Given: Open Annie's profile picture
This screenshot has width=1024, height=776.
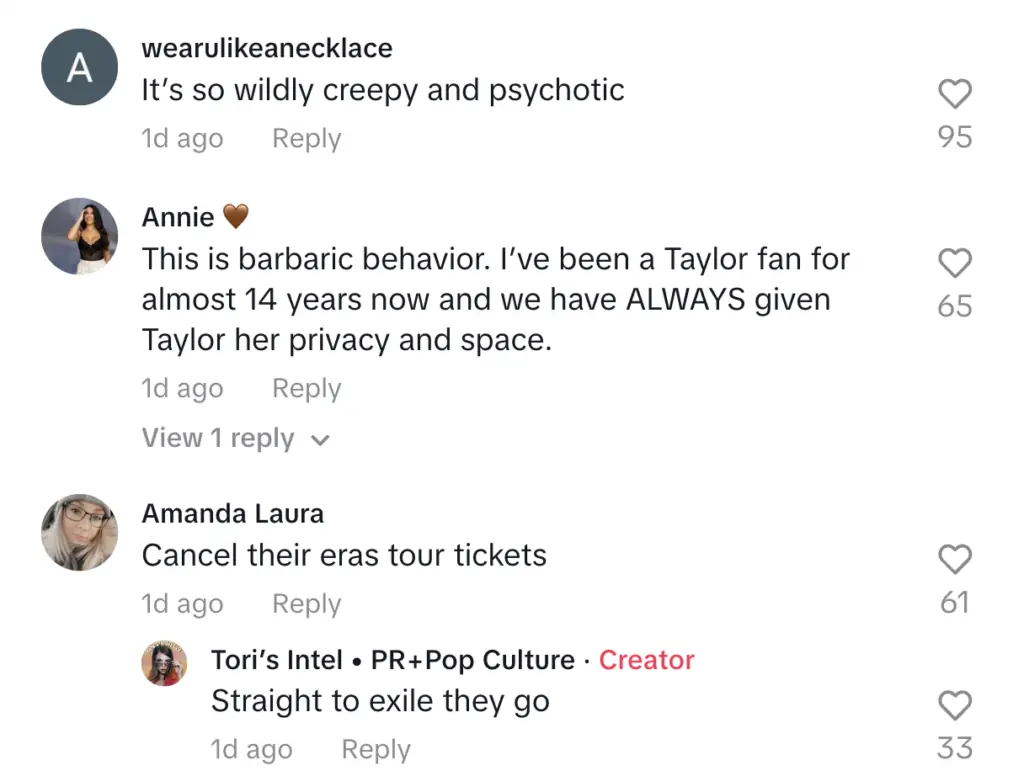Looking at the screenshot, I should 79,237.
